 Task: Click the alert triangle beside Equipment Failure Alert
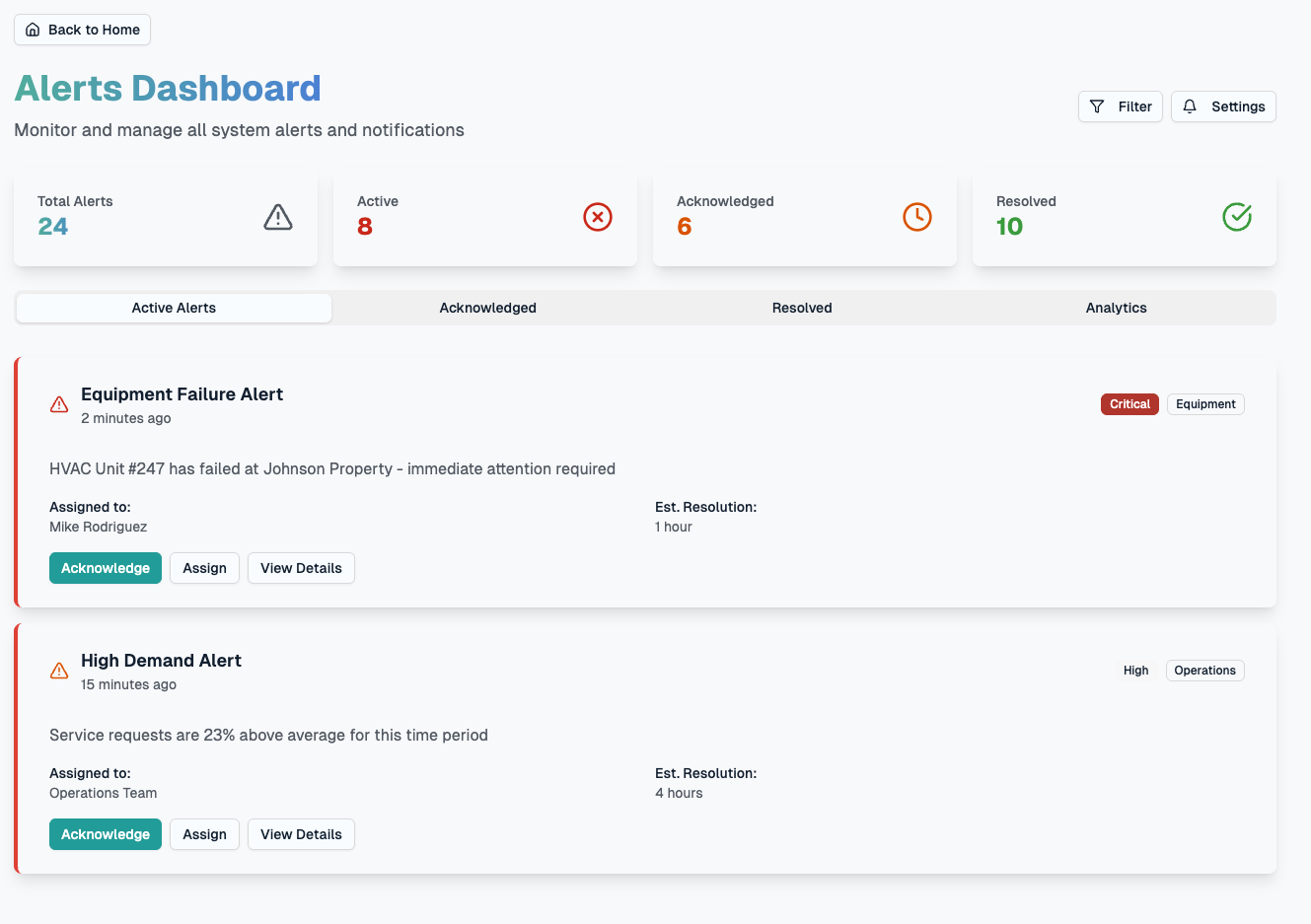point(58,404)
